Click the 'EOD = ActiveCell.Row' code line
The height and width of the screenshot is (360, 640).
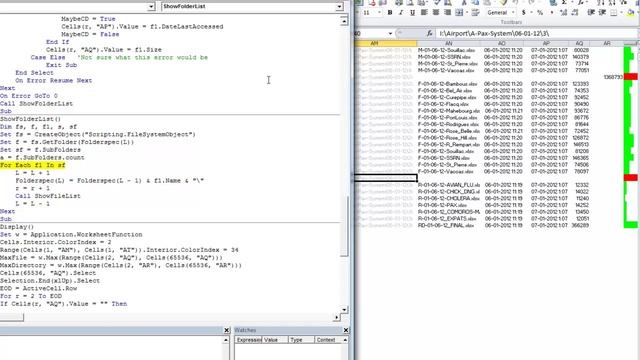click(38, 289)
